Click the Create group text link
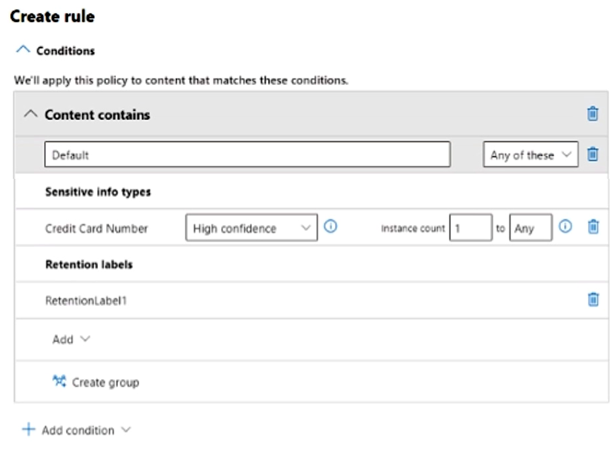 coord(105,382)
